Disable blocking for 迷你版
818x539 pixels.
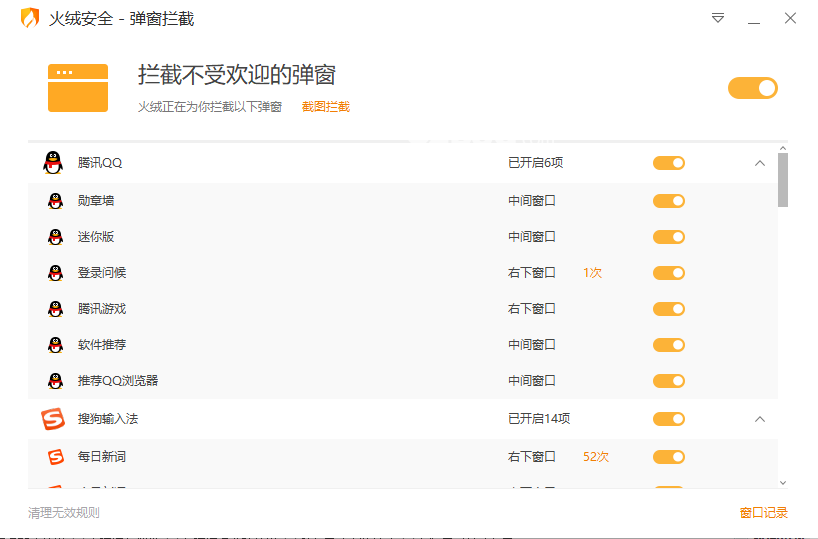tap(669, 237)
